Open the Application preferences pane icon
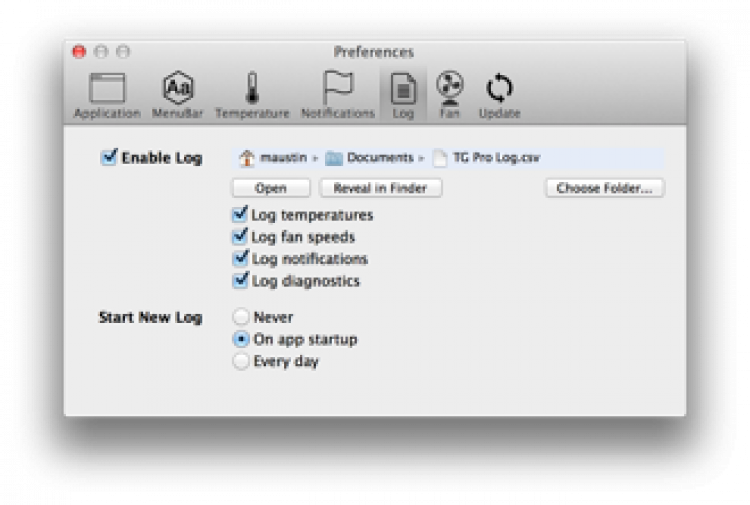The width and height of the screenshot is (750, 505). (107, 89)
